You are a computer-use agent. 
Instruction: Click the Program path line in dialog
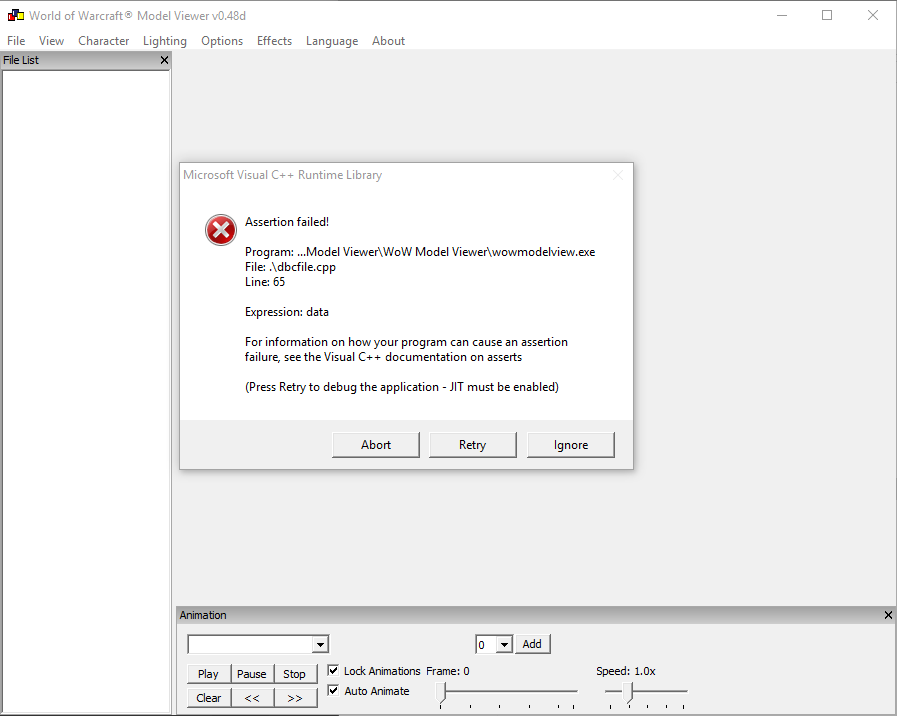(x=420, y=252)
